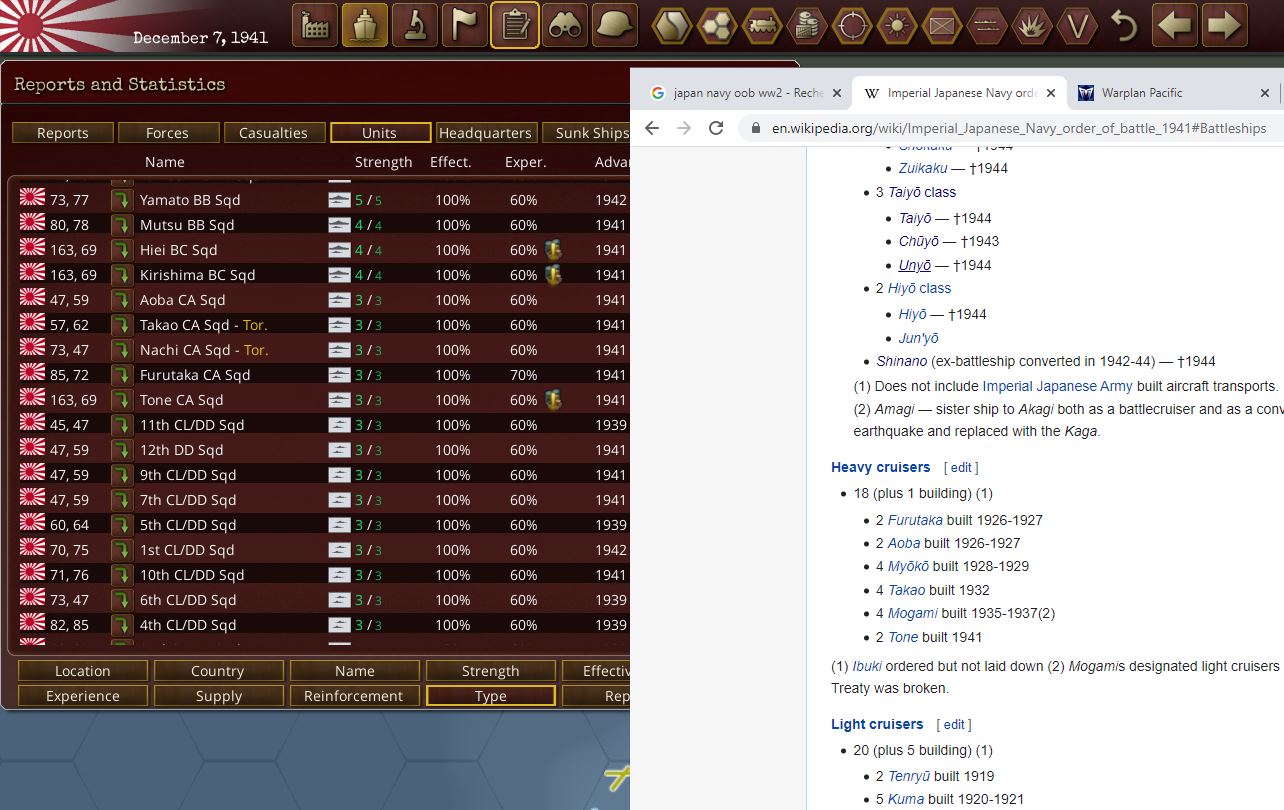Open the Jun'yō carrier link

pos(918,338)
